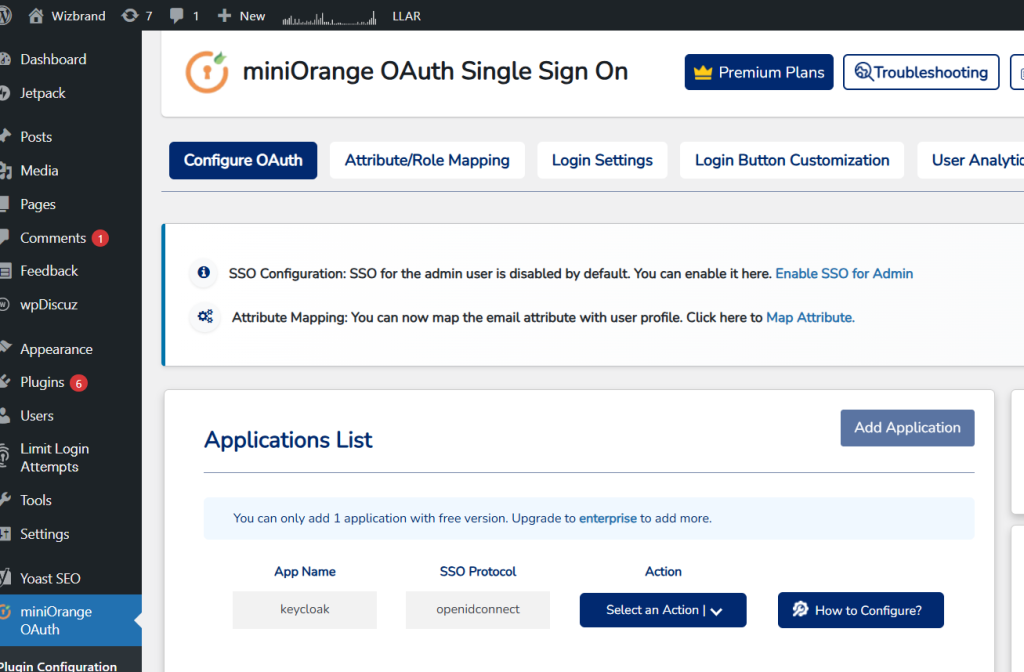
Task: Open How to Configure? guide
Action: tap(860, 610)
